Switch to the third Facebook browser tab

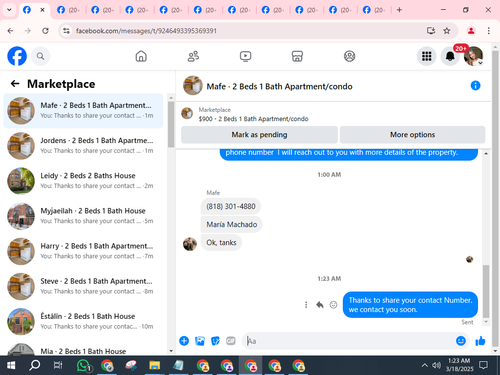tap(102, 10)
